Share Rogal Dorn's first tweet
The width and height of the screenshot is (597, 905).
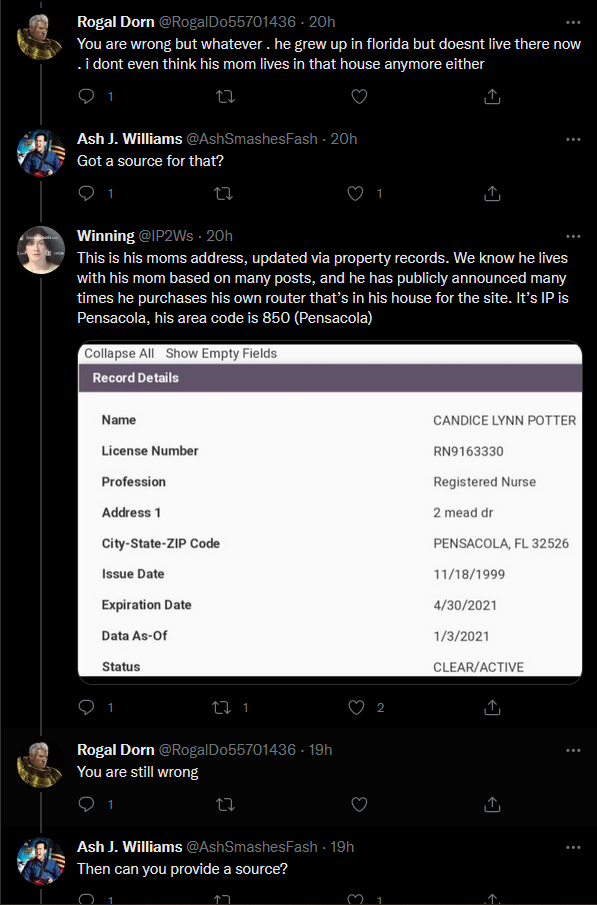click(x=492, y=96)
